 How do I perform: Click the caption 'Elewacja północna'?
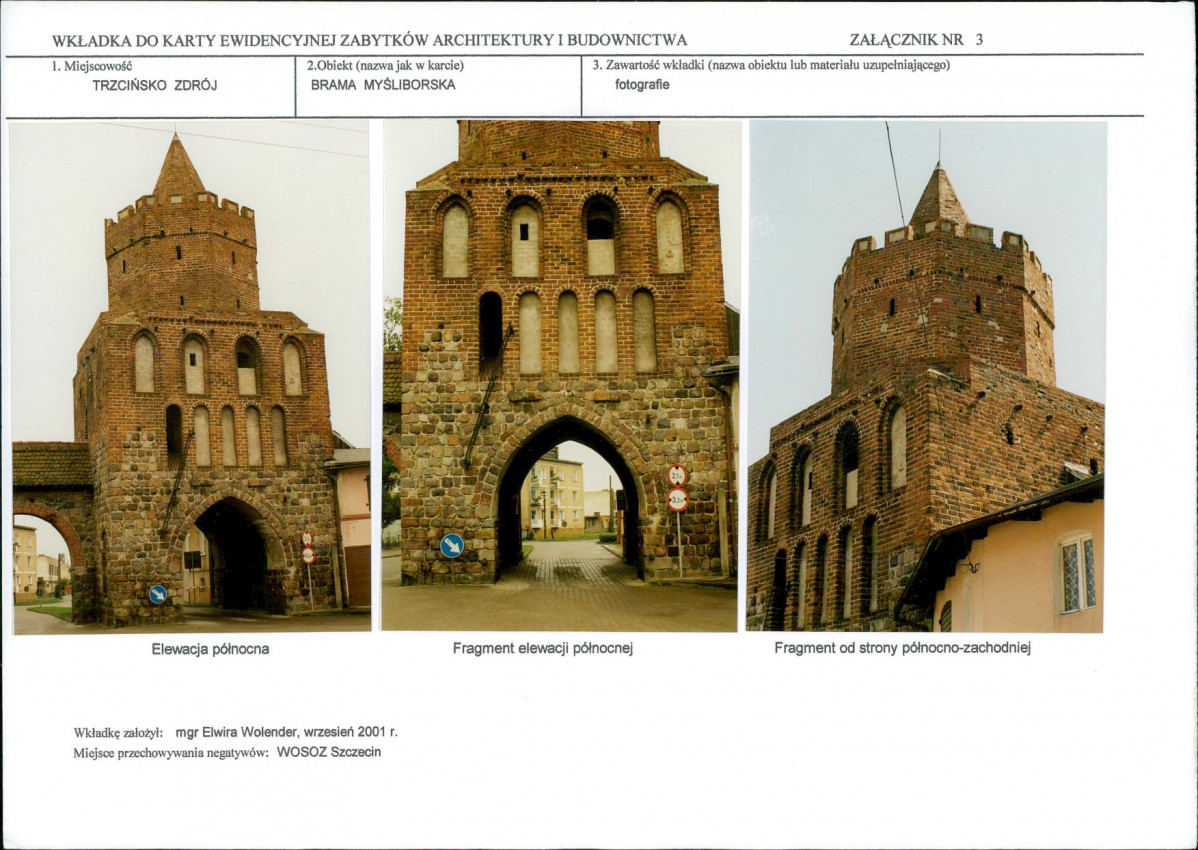(210, 649)
